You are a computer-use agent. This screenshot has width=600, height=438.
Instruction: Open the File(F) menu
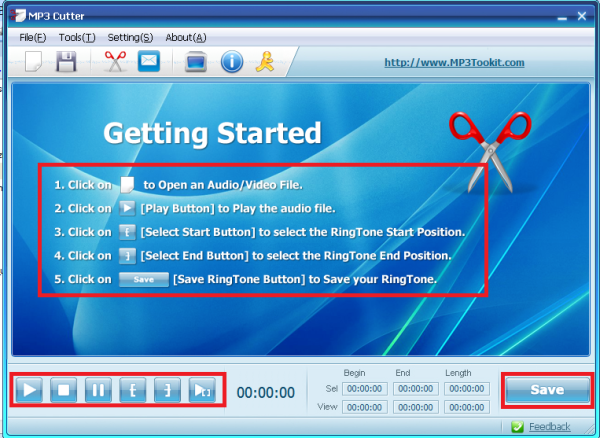click(33, 37)
